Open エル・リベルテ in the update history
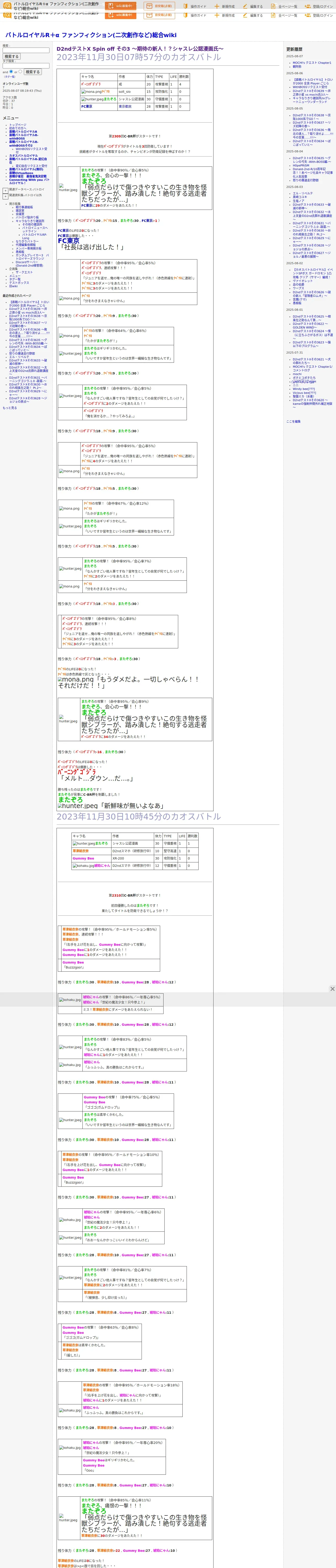 pyautogui.click(x=303, y=194)
